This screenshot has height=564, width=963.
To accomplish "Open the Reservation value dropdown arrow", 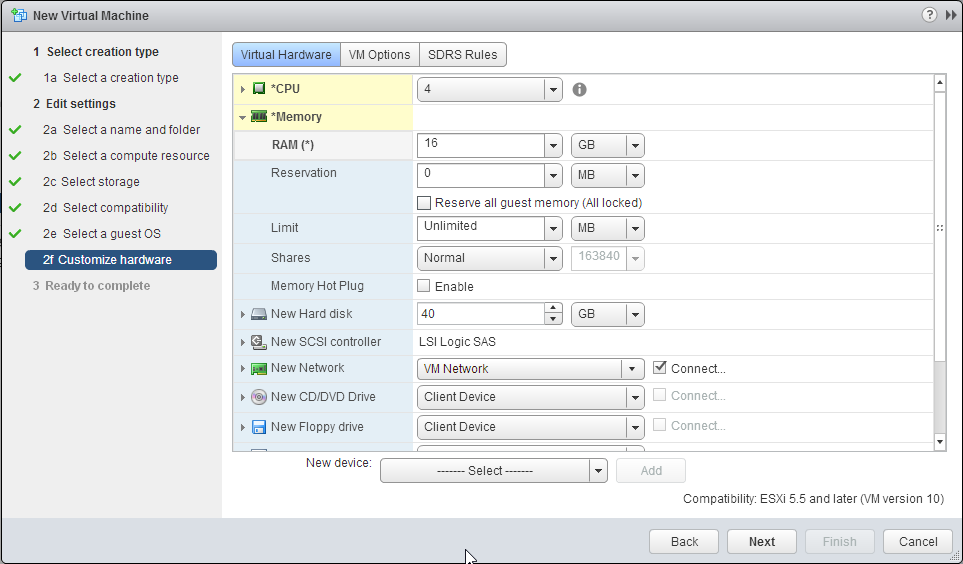I will click(553, 176).
